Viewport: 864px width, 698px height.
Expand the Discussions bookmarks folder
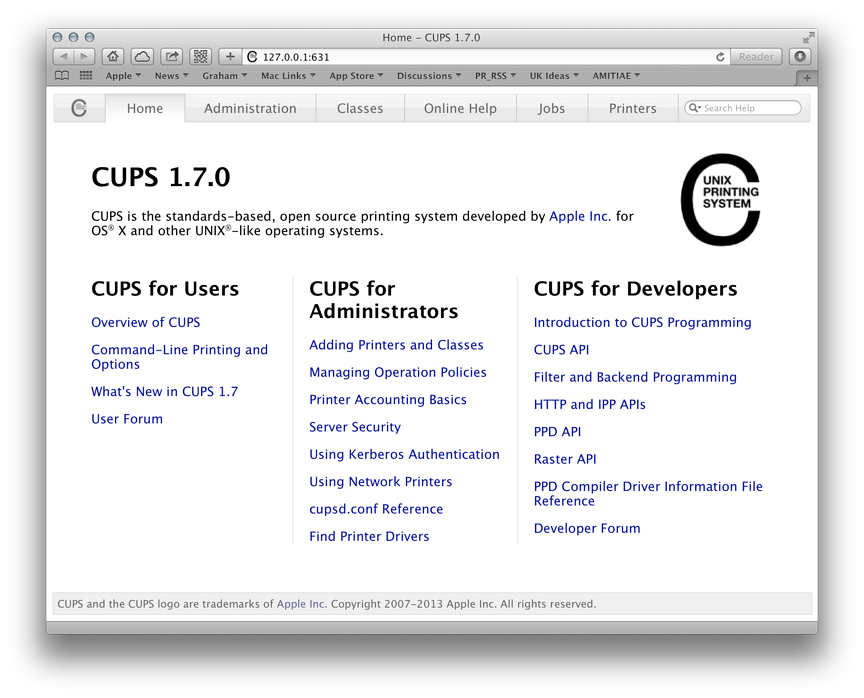pos(429,76)
